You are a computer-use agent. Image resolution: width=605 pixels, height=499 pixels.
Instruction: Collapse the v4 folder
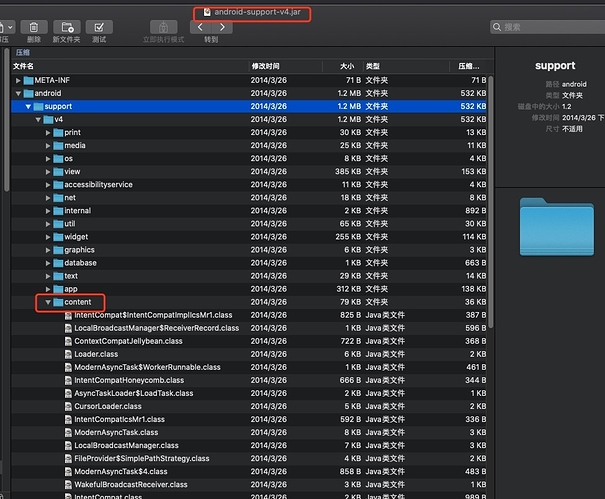pyautogui.click(x=38, y=120)
